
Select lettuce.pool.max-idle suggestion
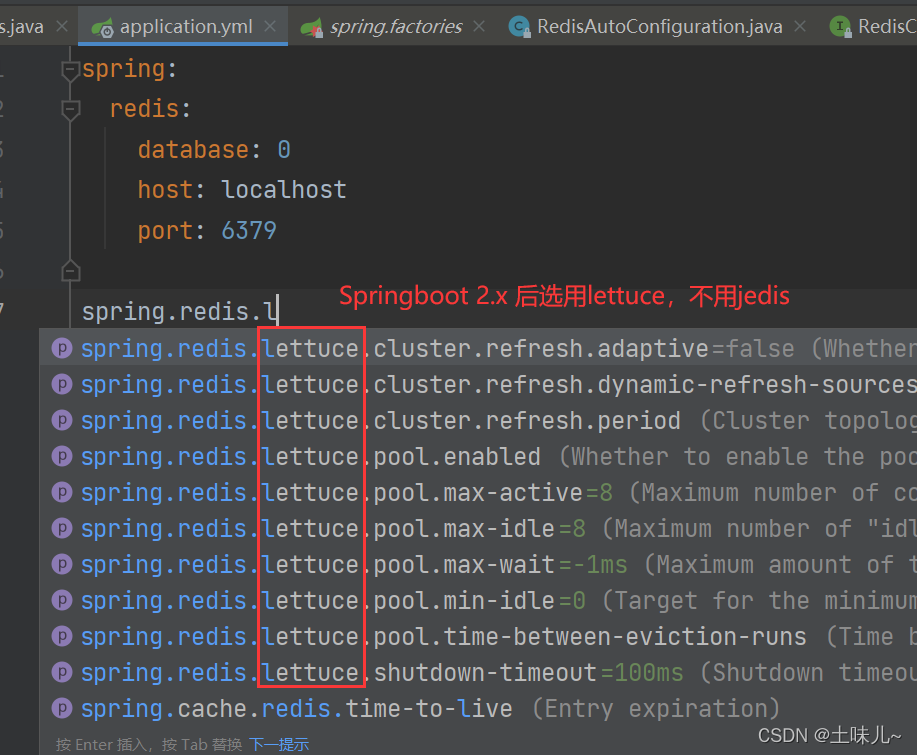pyautogui.click(x=478, y=529)
